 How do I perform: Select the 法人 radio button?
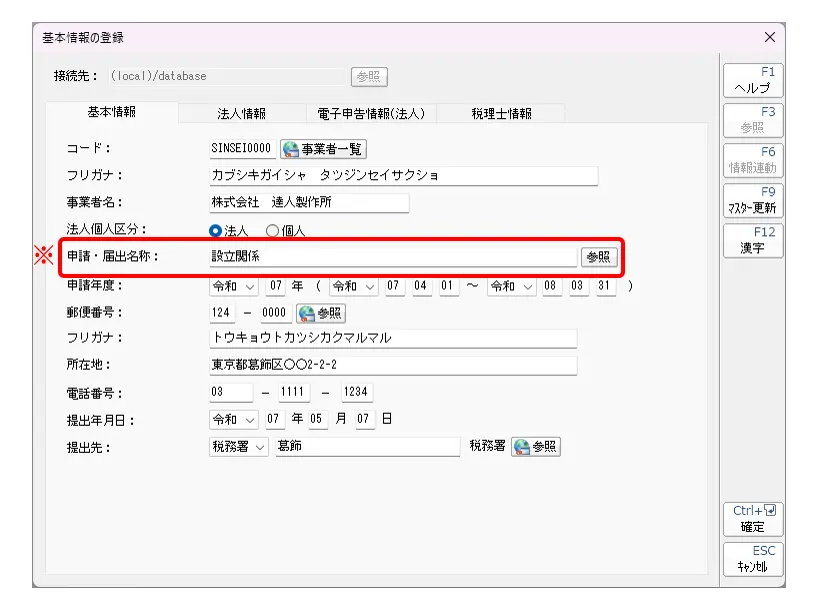(x=215, y=230)
